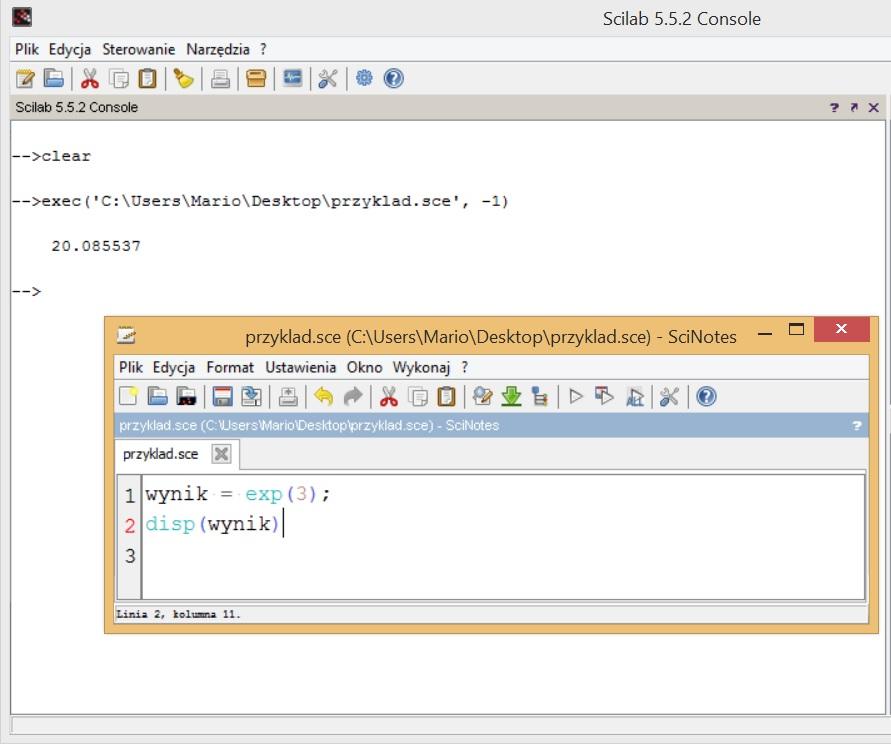
Task: Click the Paste clipboard icon in console toolbar
Action: [x=147, y=78]
